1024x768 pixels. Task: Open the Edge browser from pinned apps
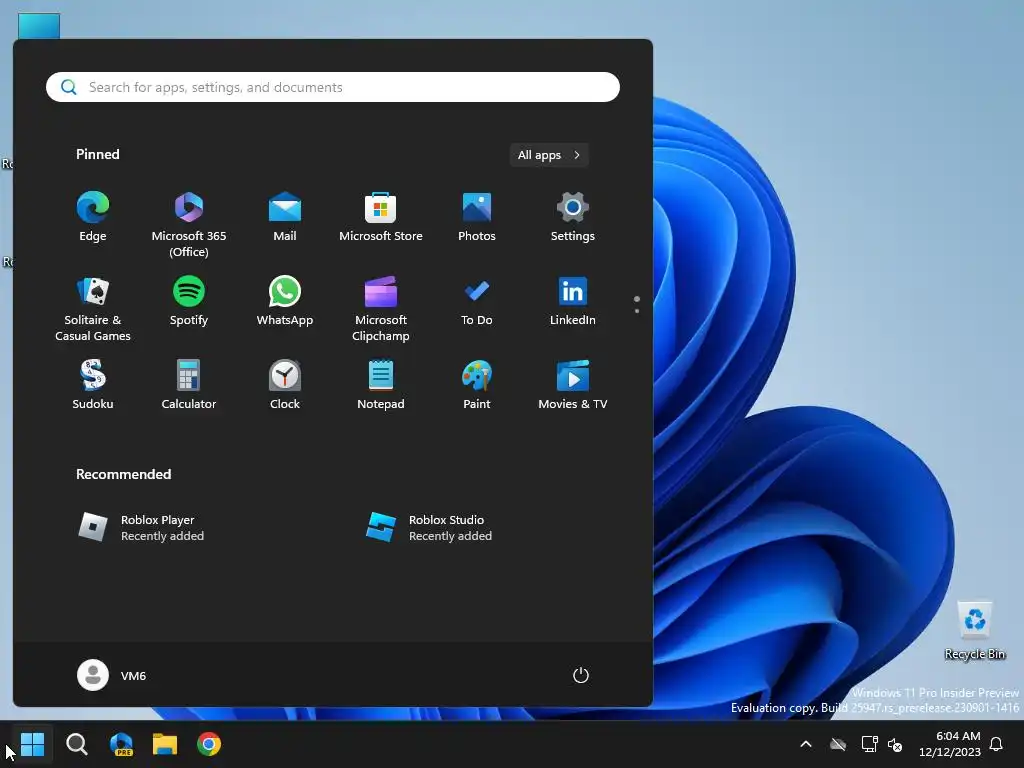pos(93,217)
